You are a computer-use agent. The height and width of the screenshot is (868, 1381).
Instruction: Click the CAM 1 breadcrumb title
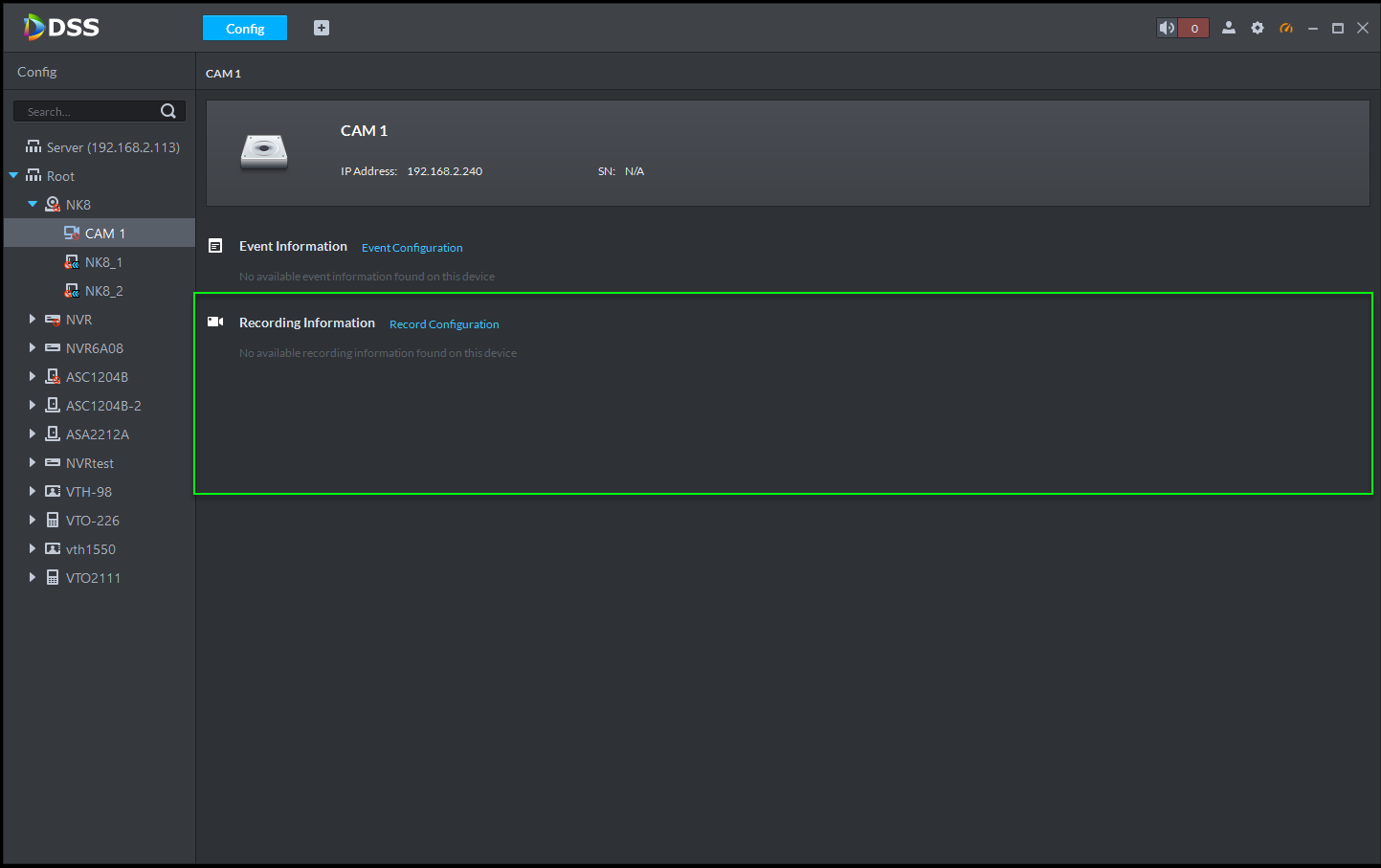coord(223,74)
